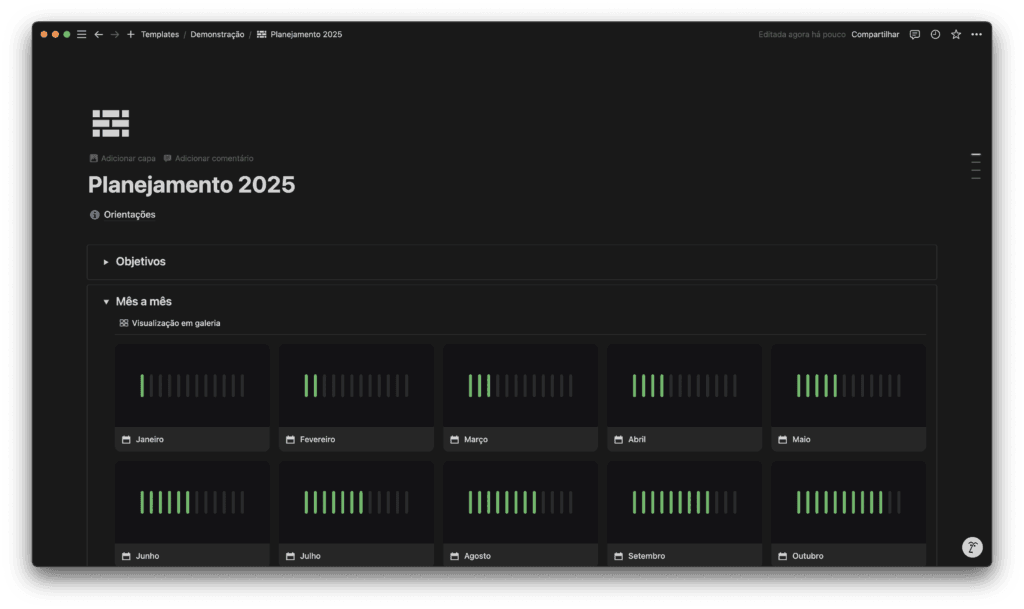Go back with the left arrow
The width and height of the screenshot is (1024, 609).
(98, 34)
